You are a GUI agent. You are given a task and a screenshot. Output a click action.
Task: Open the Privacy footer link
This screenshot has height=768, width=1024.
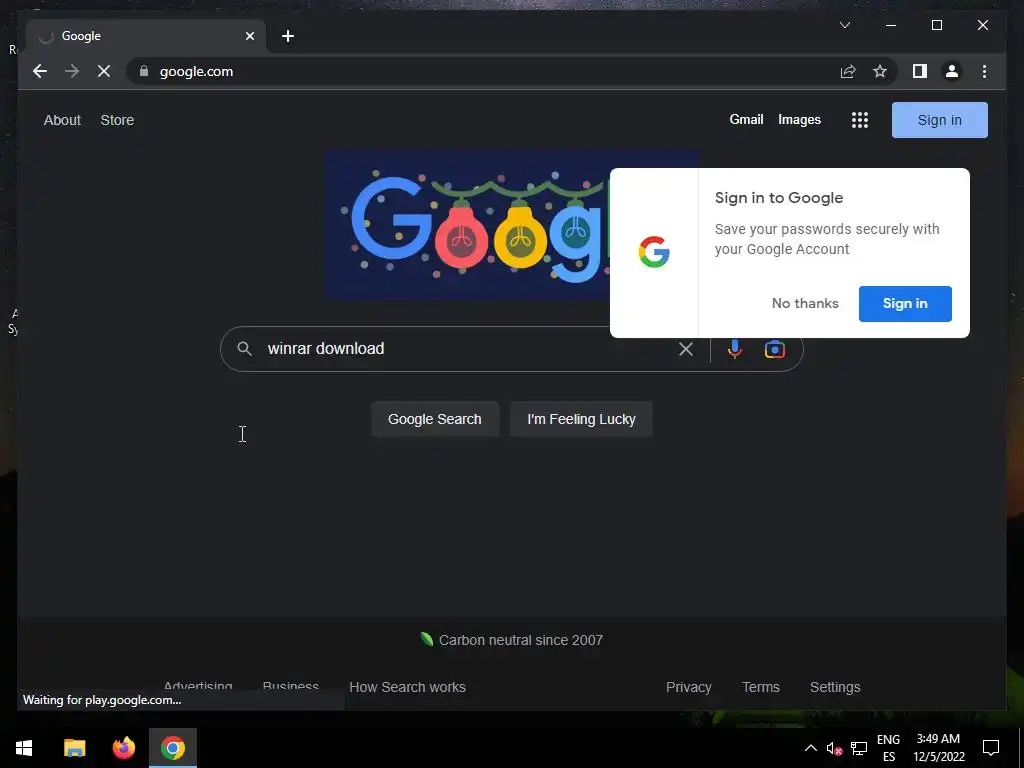click(x=689, y=687)
